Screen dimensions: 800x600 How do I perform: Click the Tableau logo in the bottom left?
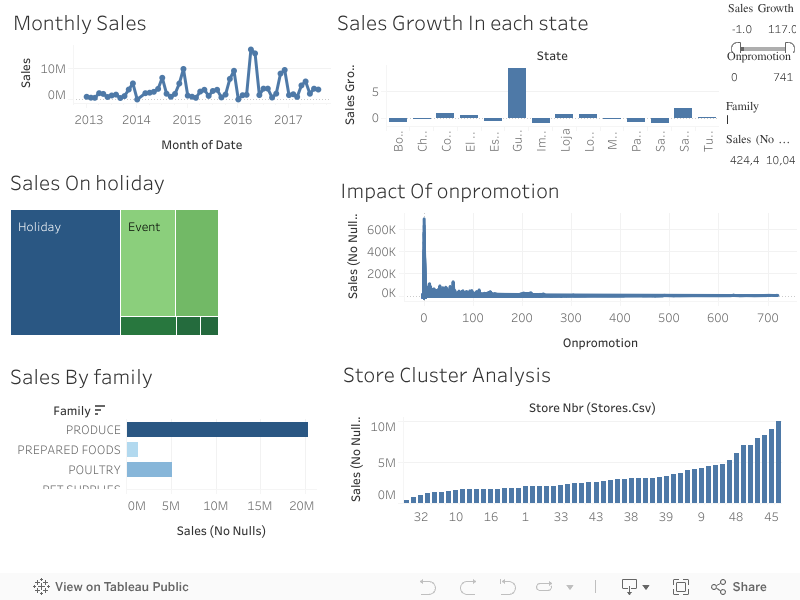tap(40, 587)
